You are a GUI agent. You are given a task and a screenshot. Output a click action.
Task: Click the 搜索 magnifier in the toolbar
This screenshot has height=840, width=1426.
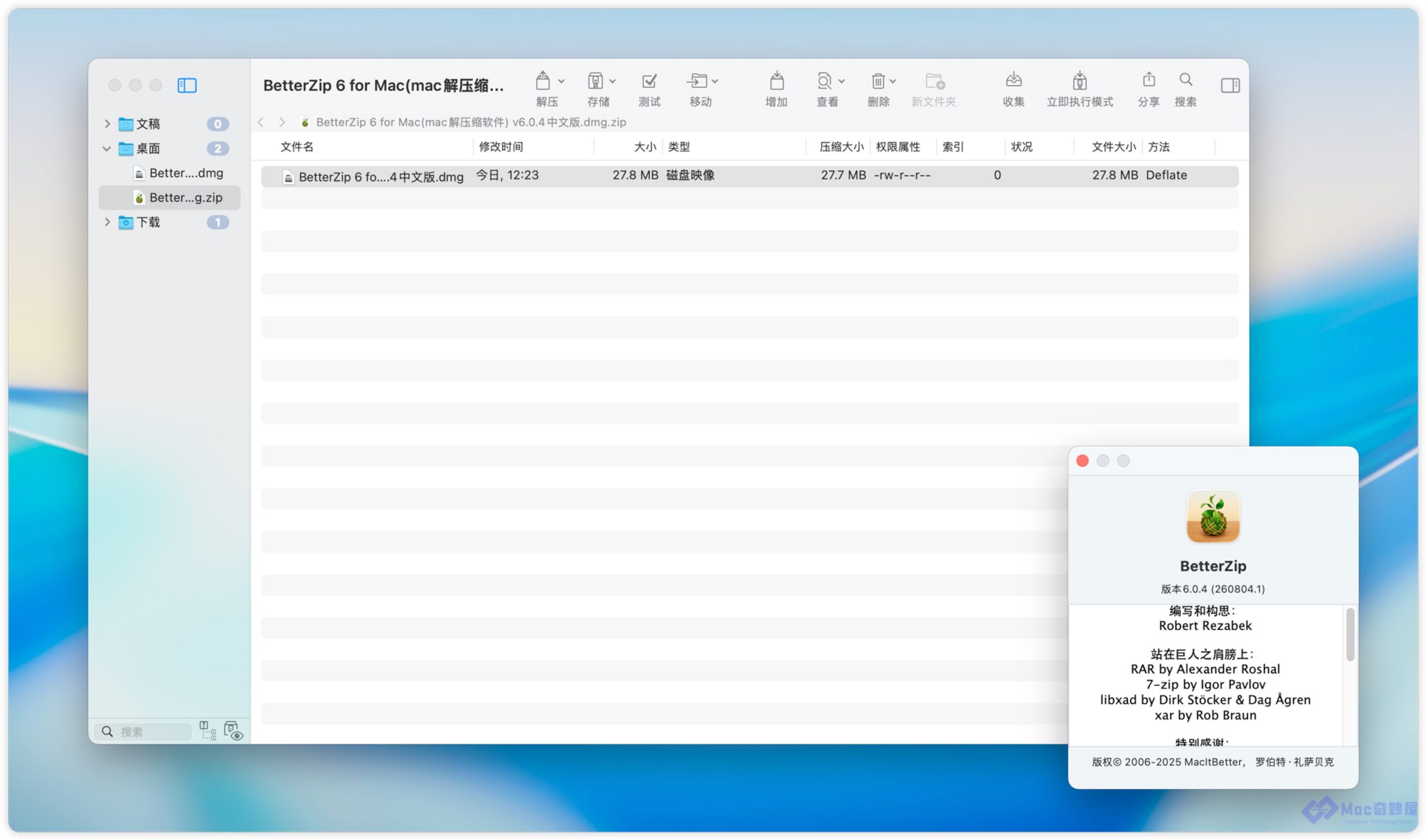[1185, 79]
